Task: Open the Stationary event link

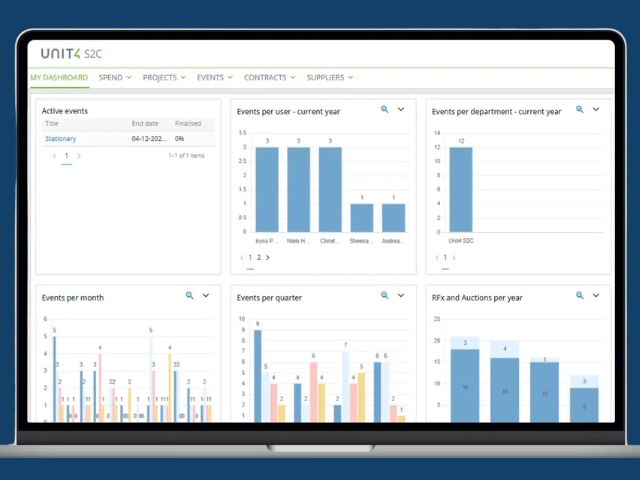Action: 60,139
